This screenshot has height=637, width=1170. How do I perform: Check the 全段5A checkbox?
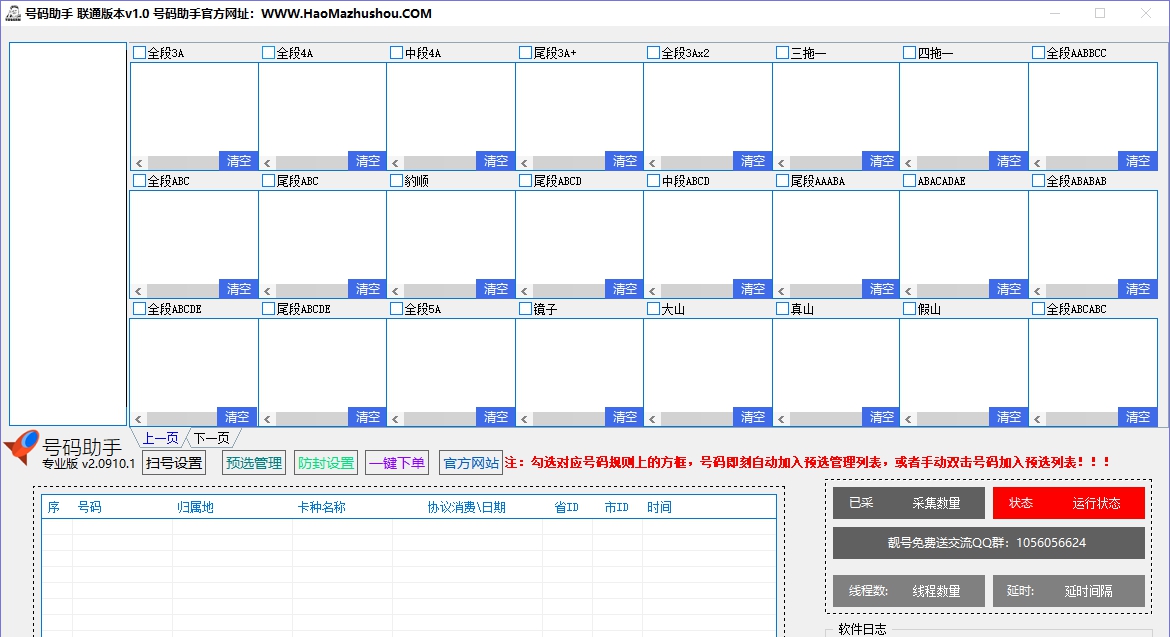coord(397,309)
